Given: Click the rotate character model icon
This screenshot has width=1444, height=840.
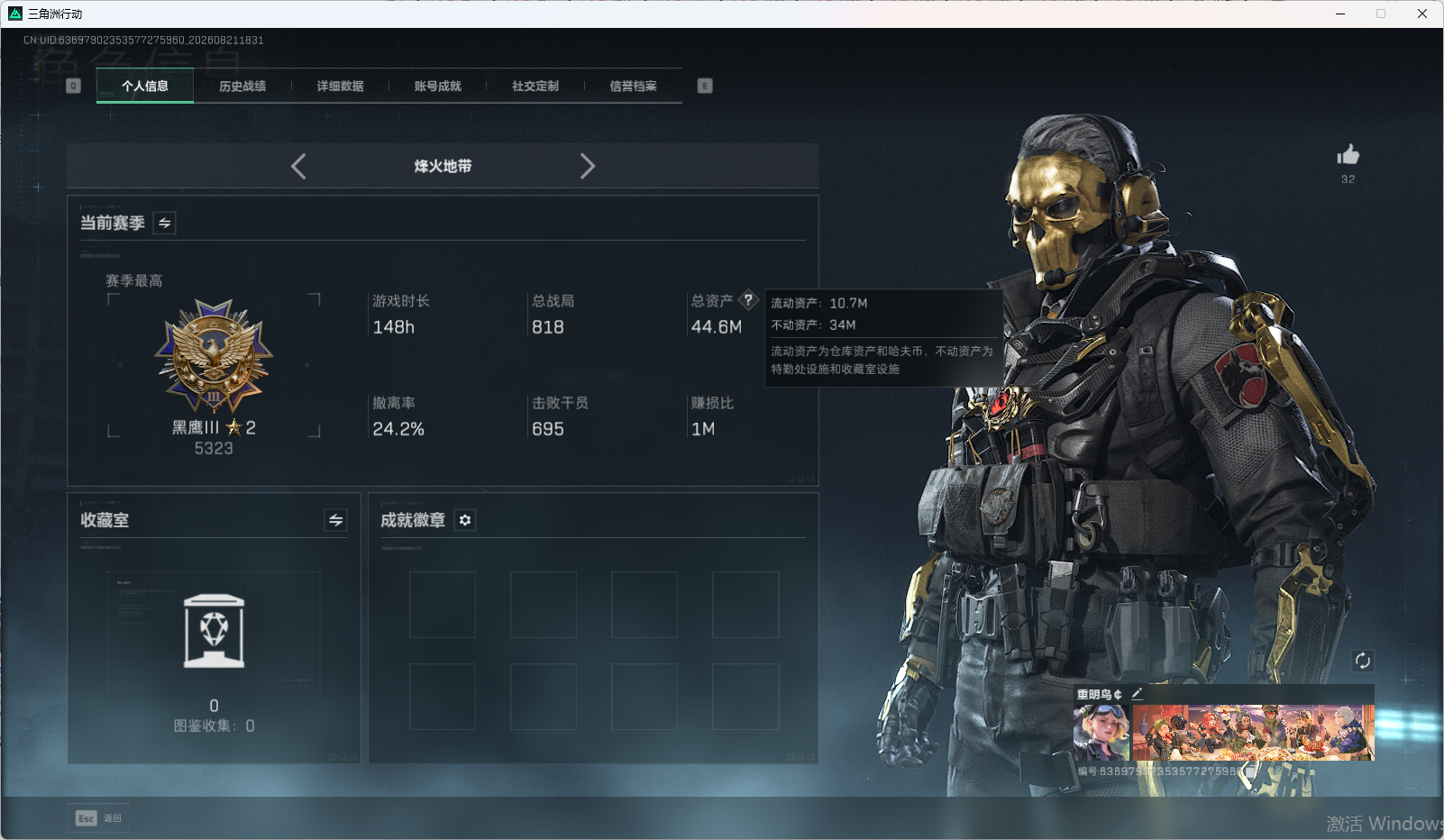Looking at the screenshot, I should coord(1363,661).
